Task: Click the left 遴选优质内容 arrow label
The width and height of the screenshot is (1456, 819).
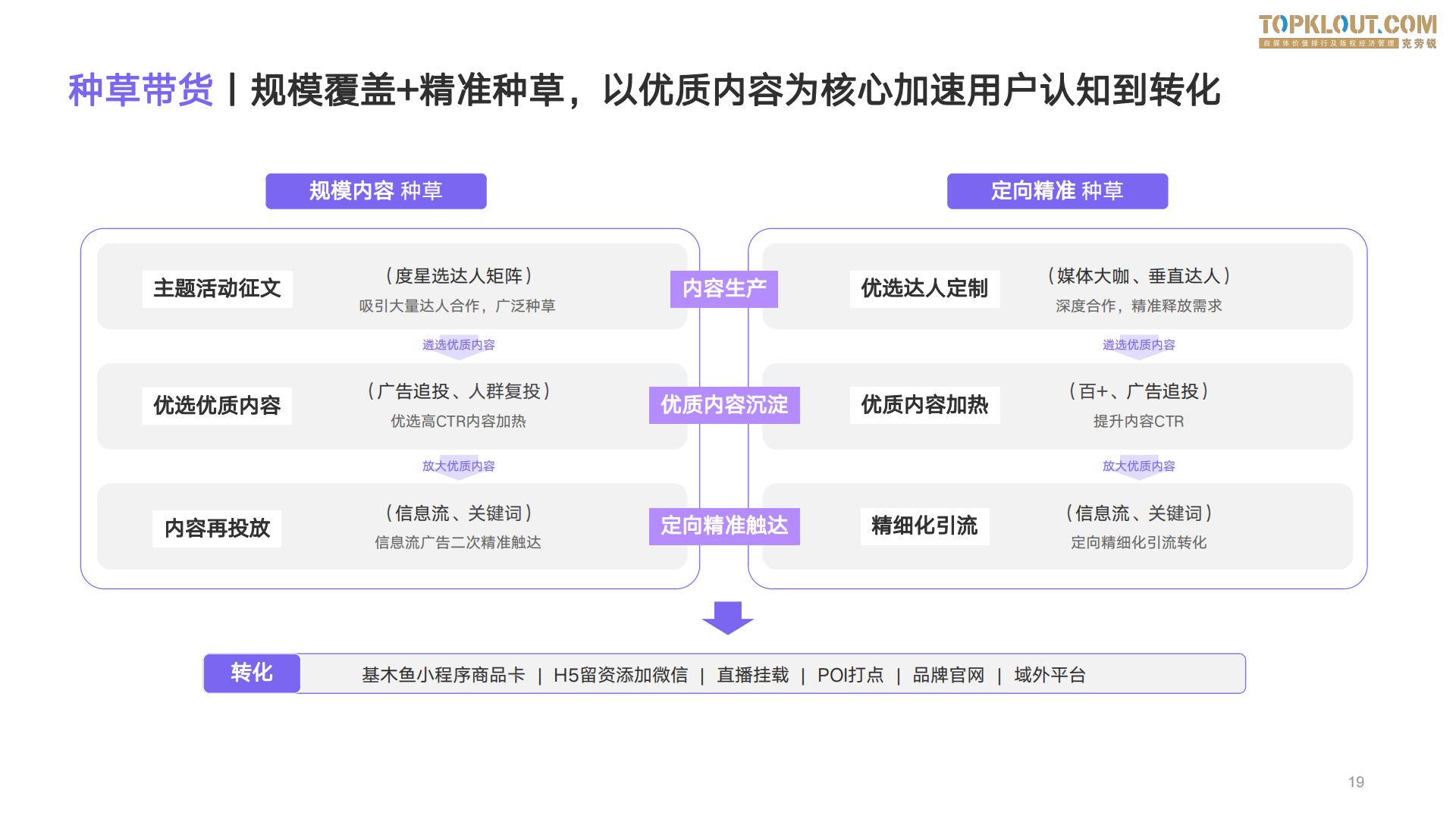Action: click(458, 345)
